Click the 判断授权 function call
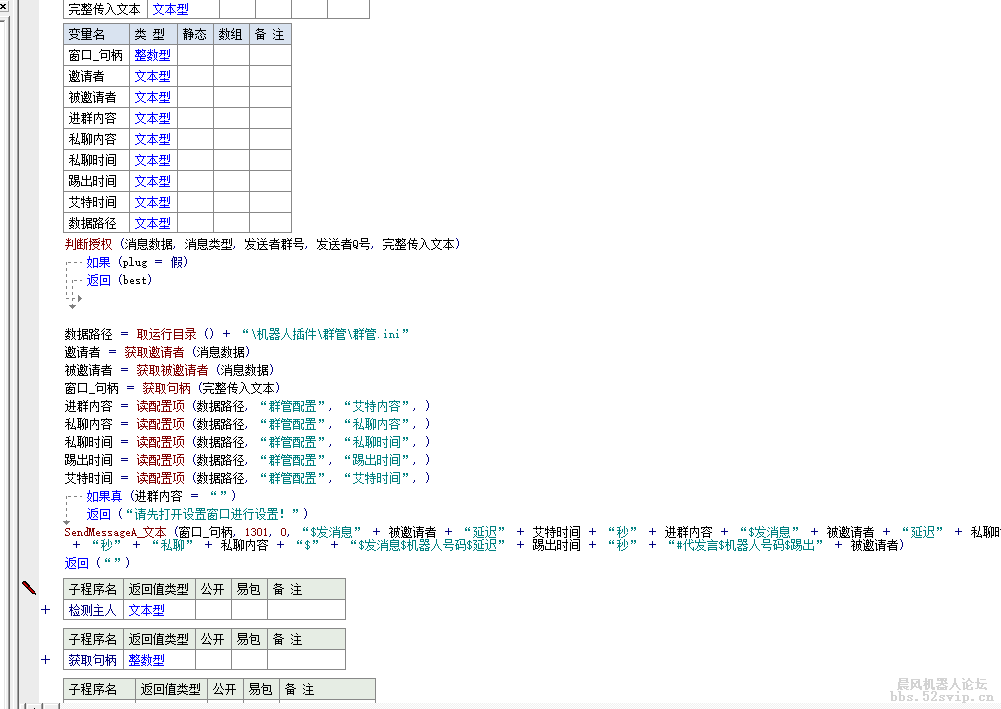Viewport: 1001px width, 709px height. point(89,244)
